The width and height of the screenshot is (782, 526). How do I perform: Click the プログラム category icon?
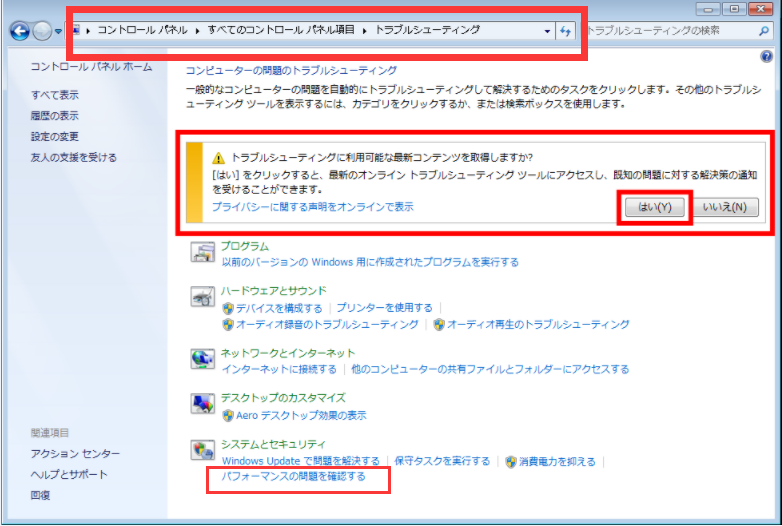coord(202,252)
